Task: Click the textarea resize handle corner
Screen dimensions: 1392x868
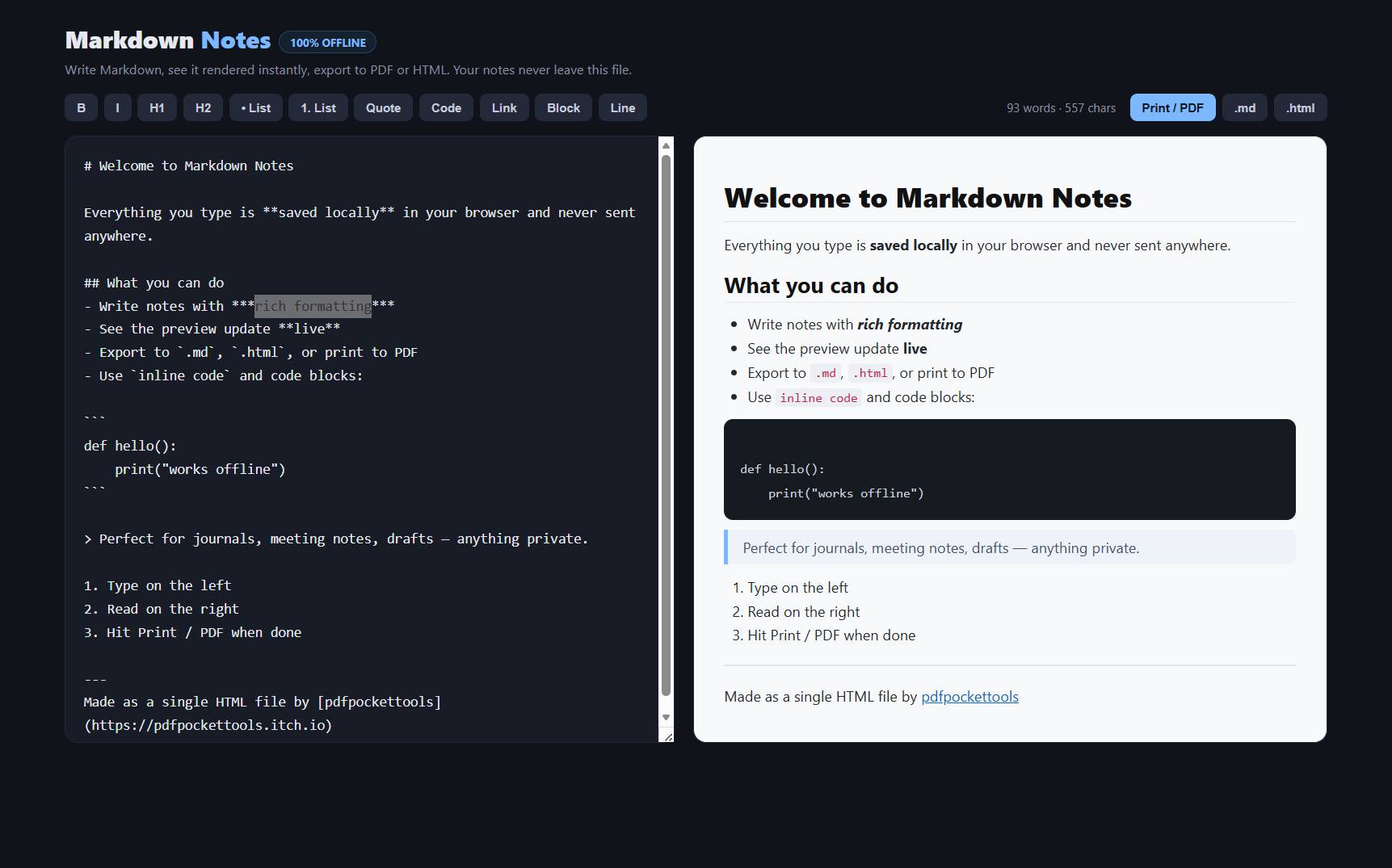Action: click(667, 736)
